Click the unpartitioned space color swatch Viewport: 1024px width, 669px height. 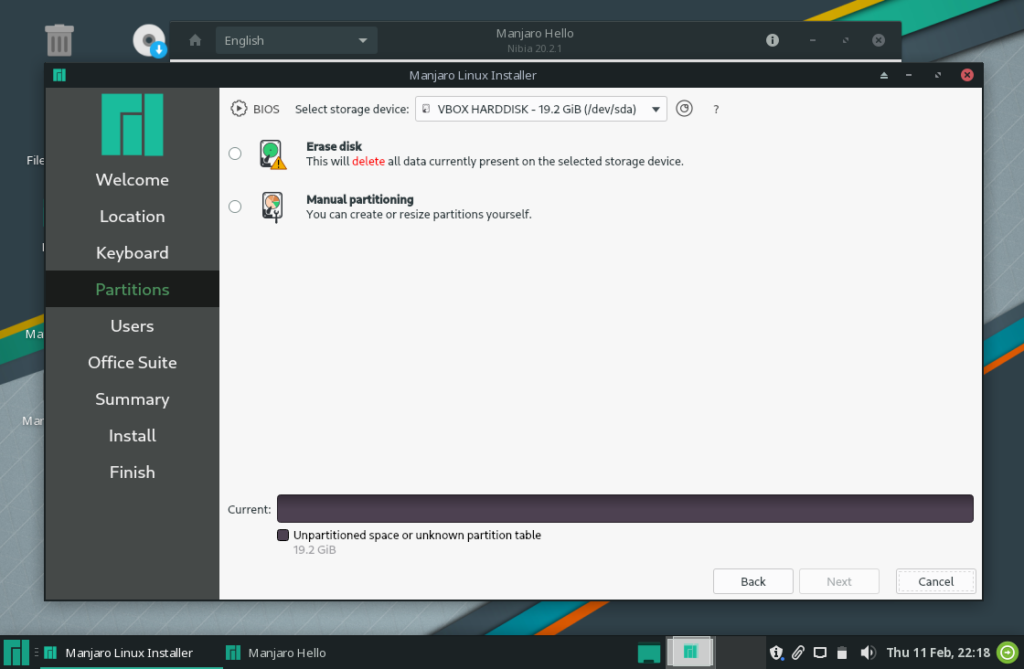283,535
